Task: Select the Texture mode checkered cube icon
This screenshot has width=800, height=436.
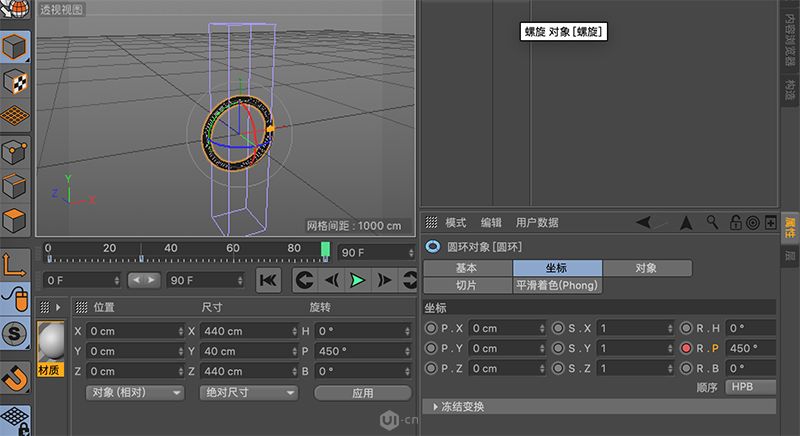Action: [15, 82]
